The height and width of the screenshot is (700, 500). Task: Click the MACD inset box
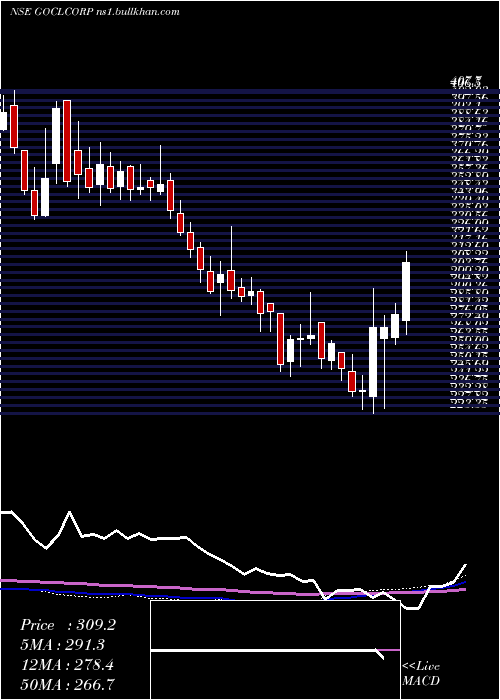pyautogui.click(x=275, y=650)
